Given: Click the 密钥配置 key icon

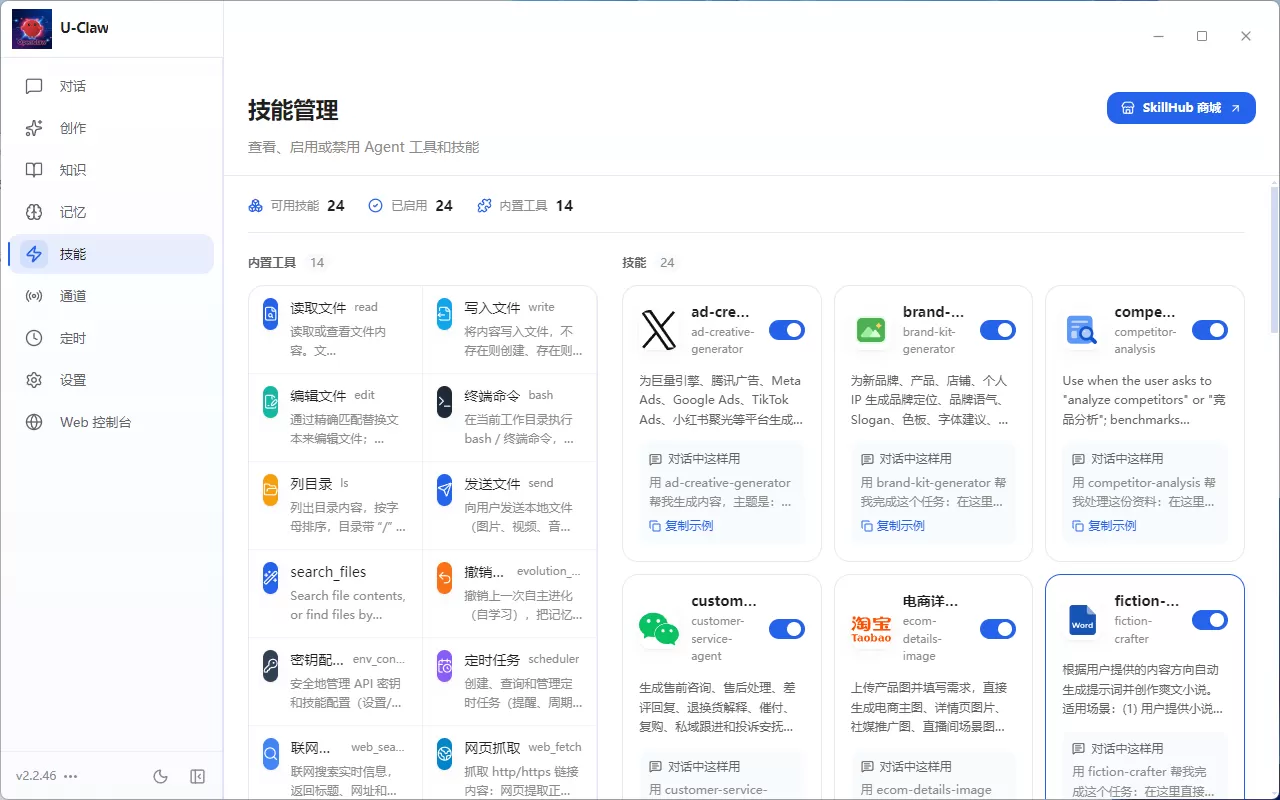Looking at the screenshot, I should (x=271, y=666).
